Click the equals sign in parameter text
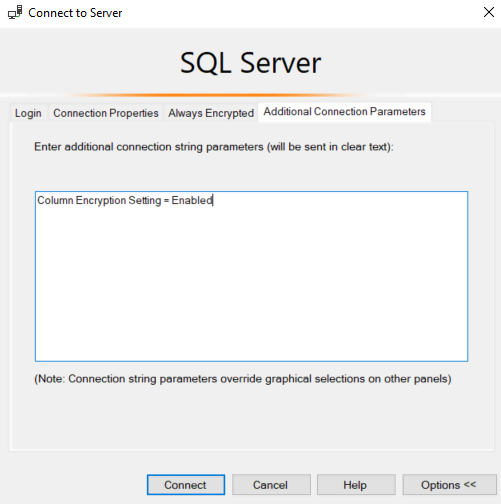Image resolution: width=501 pixels, height=504 pixels. tap(166, 201)
